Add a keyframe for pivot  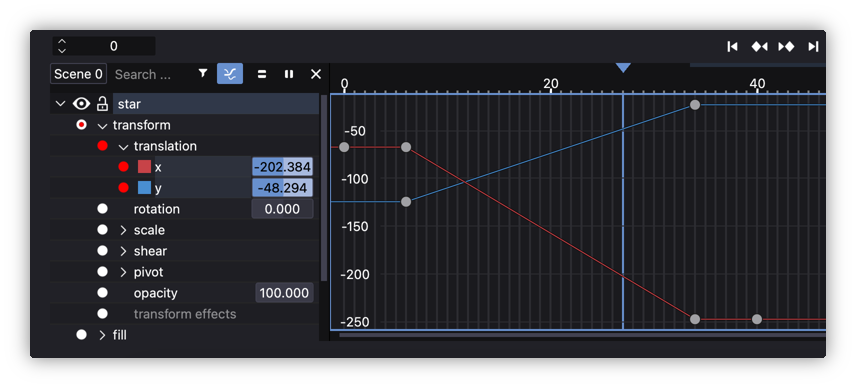click(102, 272)
